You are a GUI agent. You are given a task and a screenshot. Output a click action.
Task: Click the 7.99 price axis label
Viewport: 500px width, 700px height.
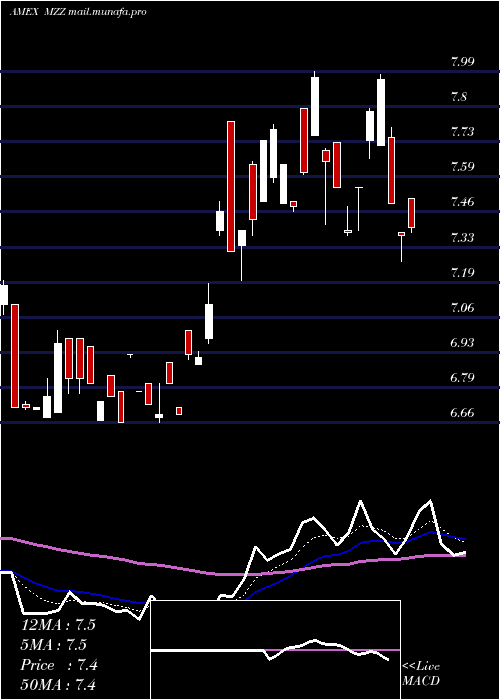[x=462, y=62]
